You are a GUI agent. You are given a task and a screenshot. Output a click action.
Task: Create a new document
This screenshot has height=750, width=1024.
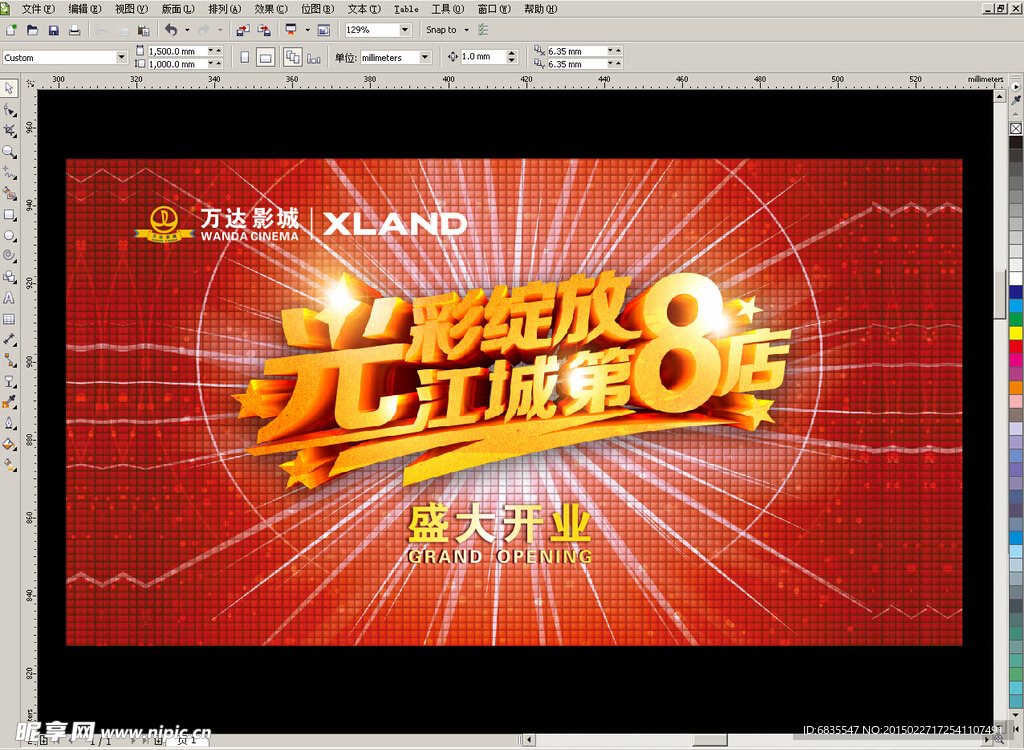coord(11,30)
